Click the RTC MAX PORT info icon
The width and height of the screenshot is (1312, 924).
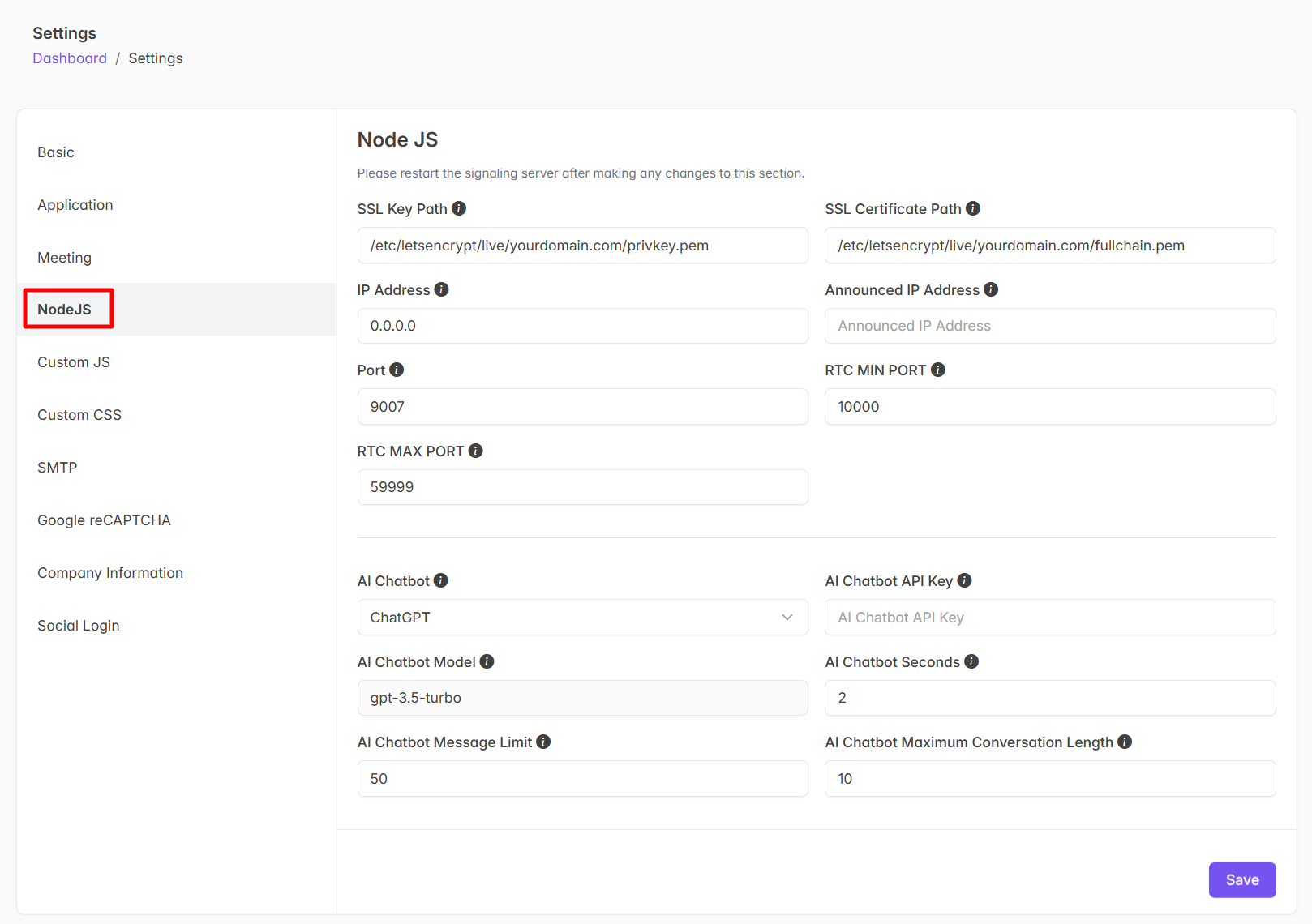(475, 451)
